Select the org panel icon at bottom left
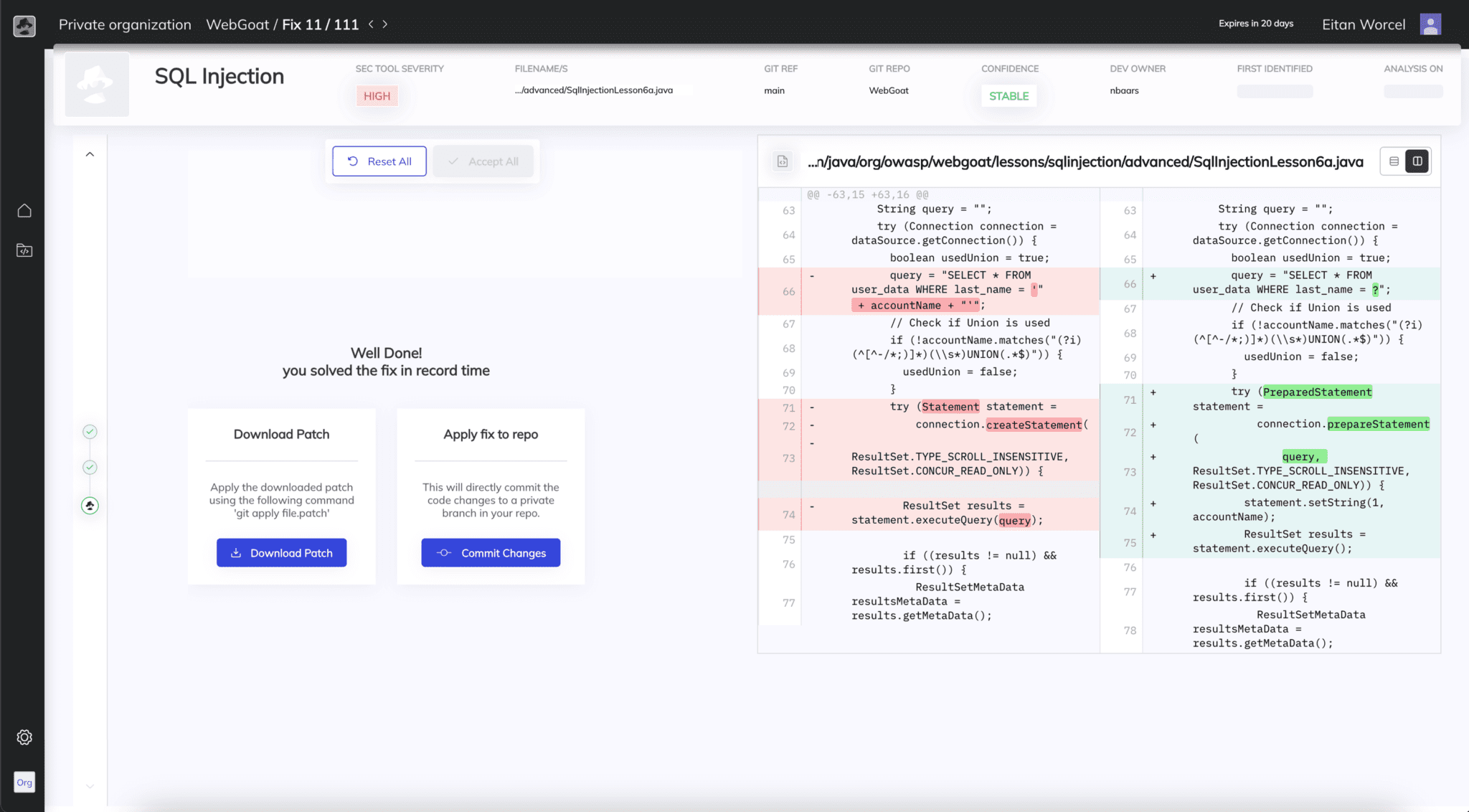This screenshot has height=812, width=1469. pyautogui.click(x=25, y=782)
